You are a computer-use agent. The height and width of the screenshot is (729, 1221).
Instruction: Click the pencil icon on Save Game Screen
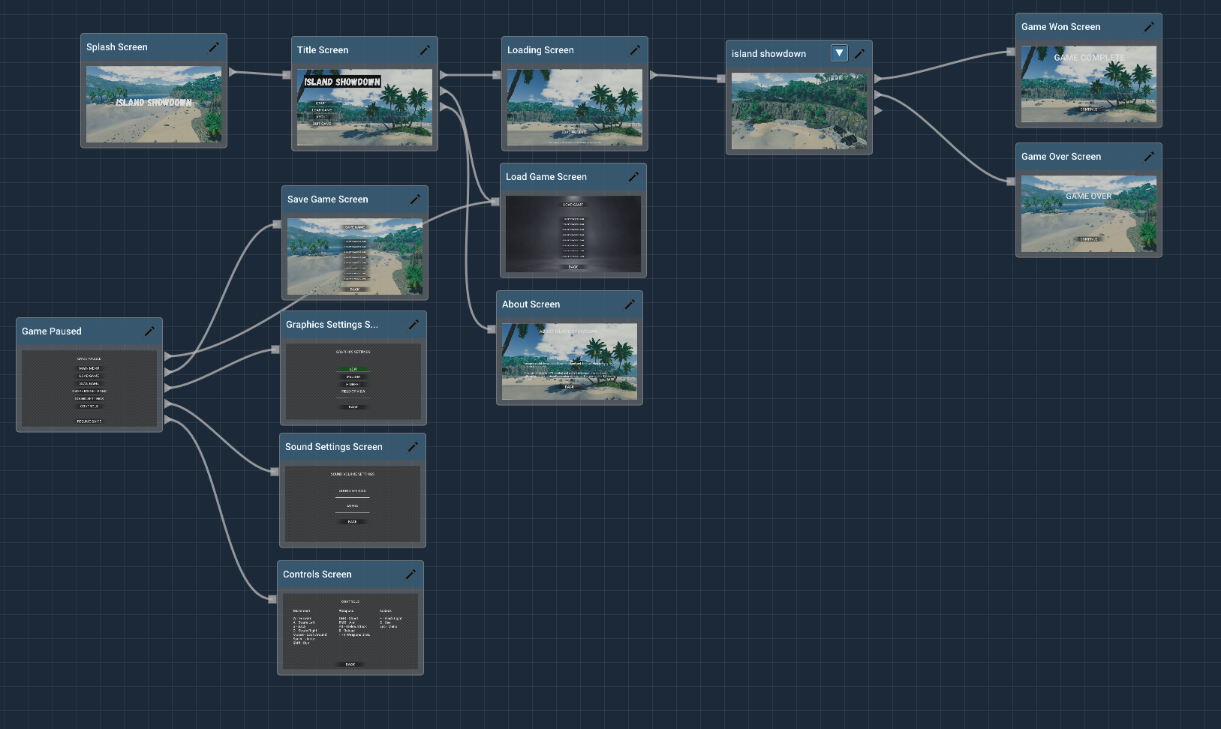[x=415, y=199]
